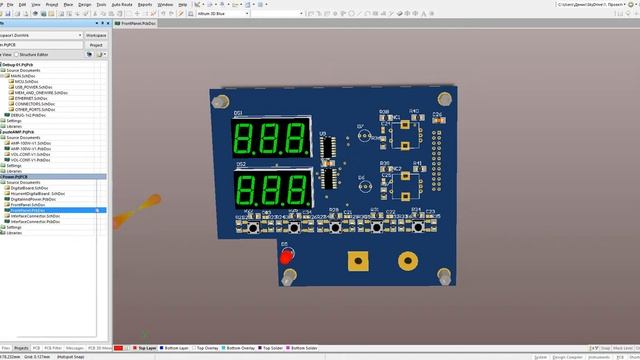The image size is (640, 360).
Task: Switch to the Messages panel tab
Action: click(x=75, y=348)
